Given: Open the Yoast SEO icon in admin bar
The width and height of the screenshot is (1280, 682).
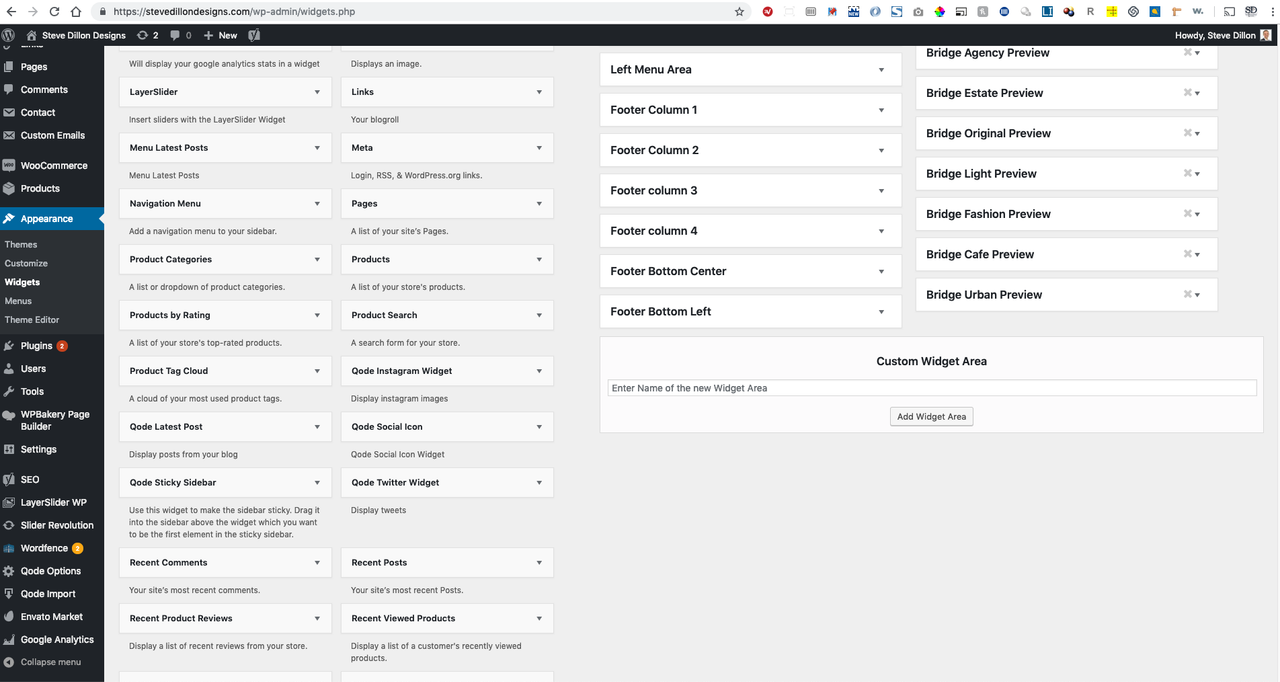Looking at the screenshot, I should point(254,35).
